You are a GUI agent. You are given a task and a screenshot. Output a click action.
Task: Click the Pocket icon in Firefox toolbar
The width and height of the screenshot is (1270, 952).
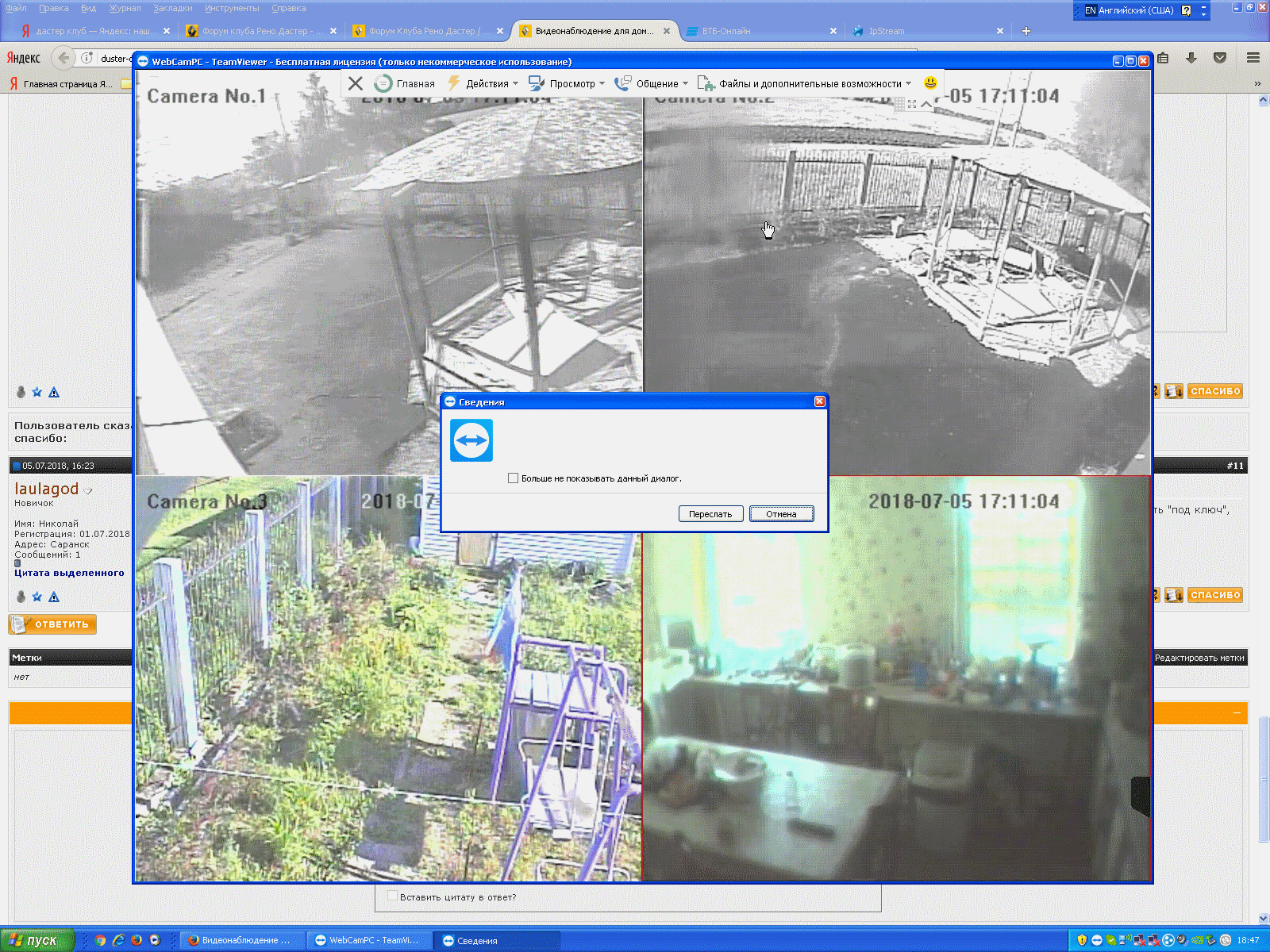coord(1220,58)
